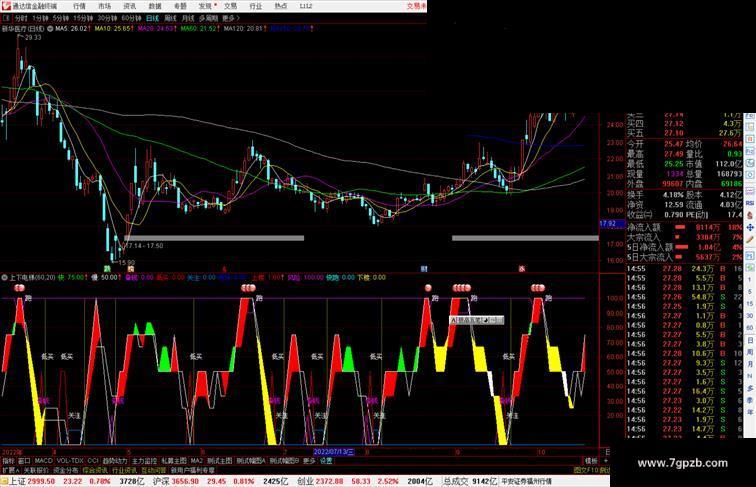Click sidebar N period shortcut
The height and width of the screenshot is (487, 756).
point(750,376)
